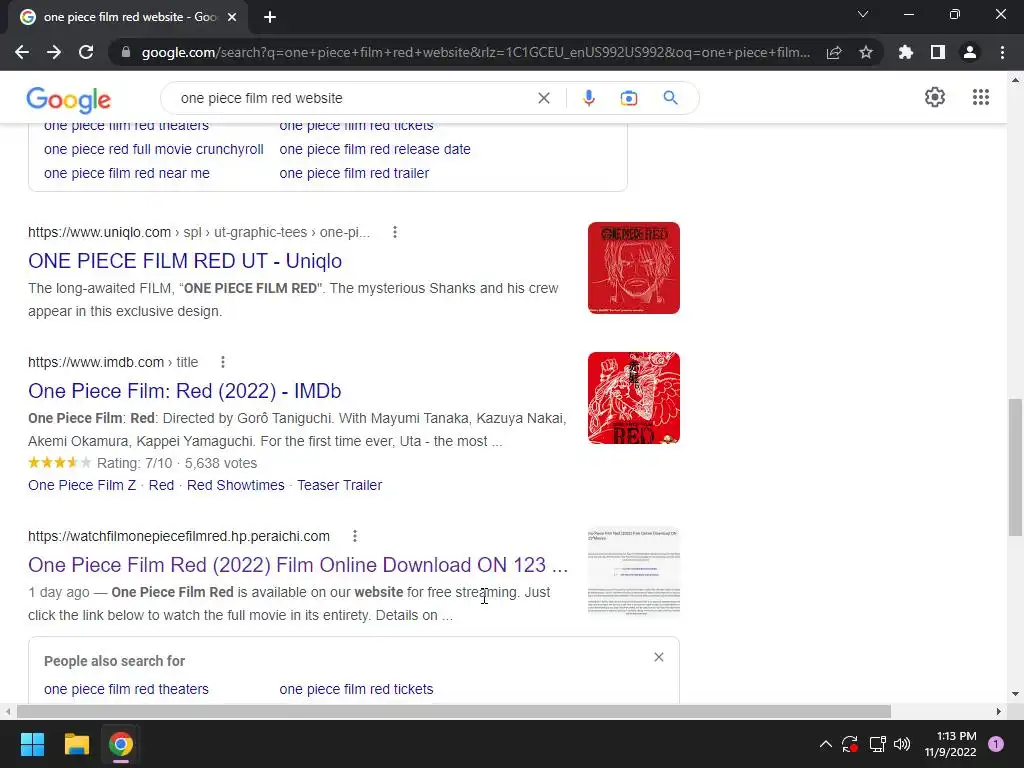The height and width of the screenshot is (768, 1024).
Task: Open the IMDb result poster thumbnail
Action: [633, 398]
